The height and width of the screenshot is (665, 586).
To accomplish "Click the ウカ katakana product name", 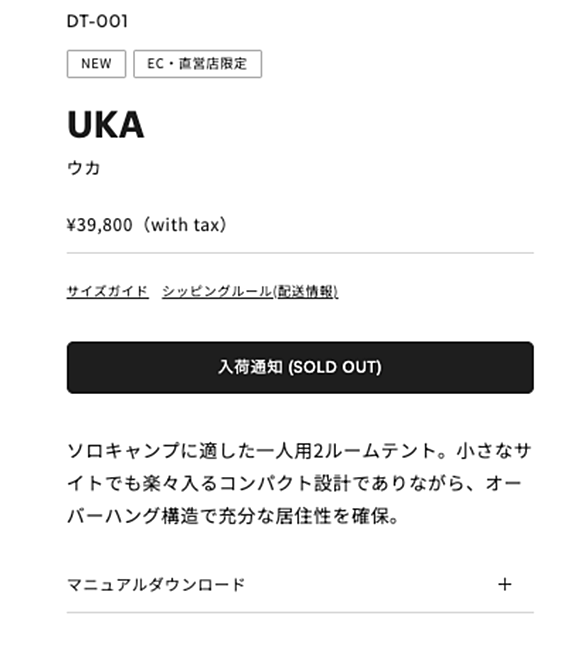I will [84, 168].
